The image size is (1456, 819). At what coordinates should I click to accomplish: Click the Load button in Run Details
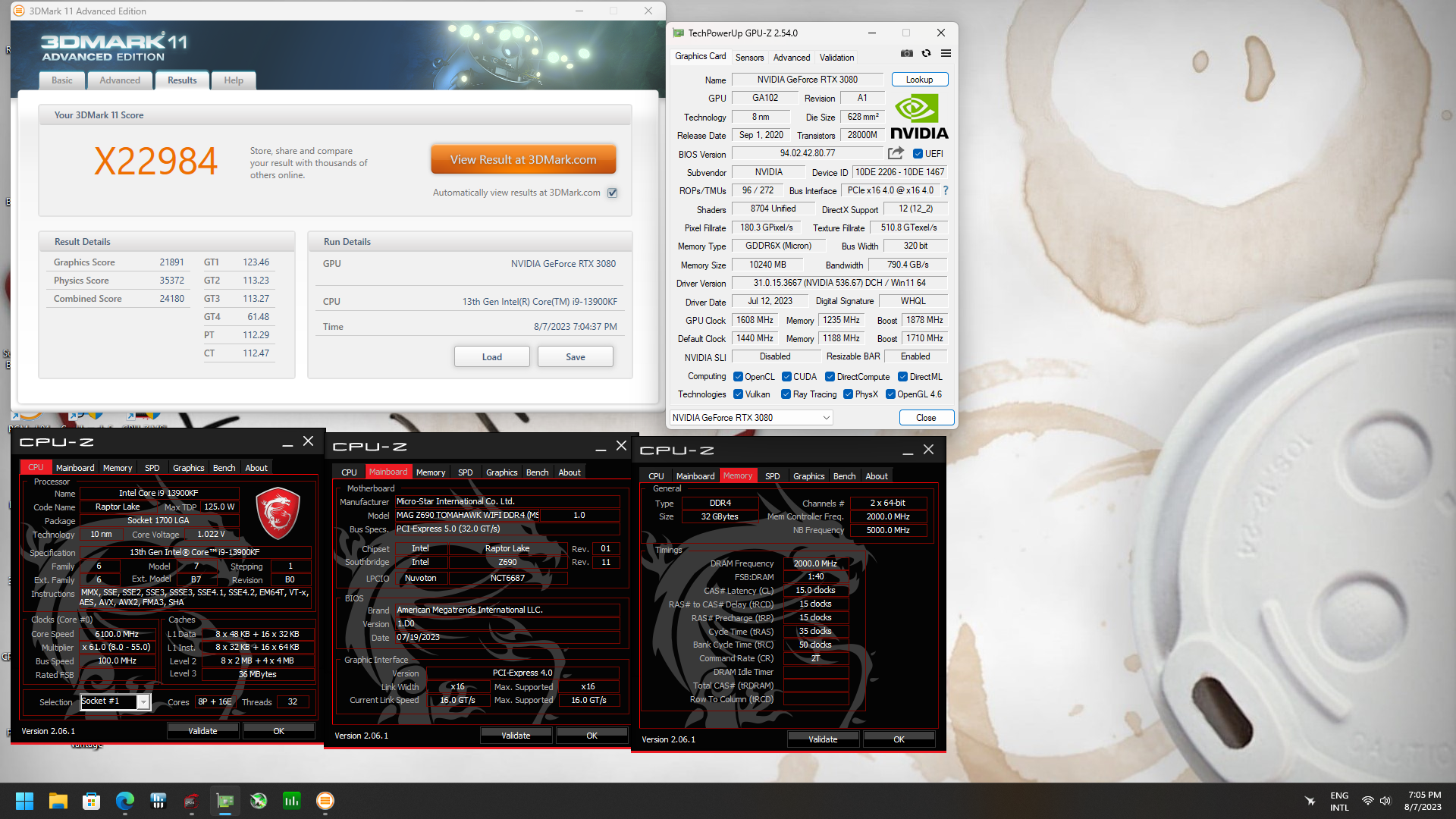[x=492, y=357]
